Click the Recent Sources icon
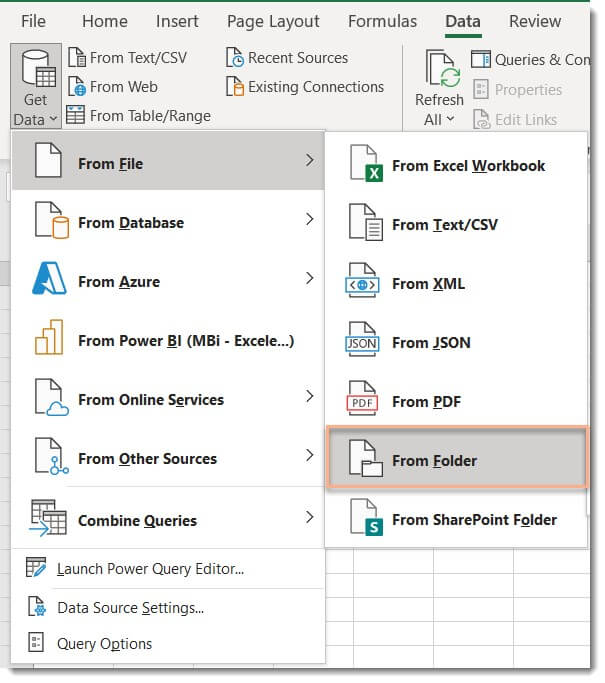This screenshot has height=683, width=605. (235, 58)
